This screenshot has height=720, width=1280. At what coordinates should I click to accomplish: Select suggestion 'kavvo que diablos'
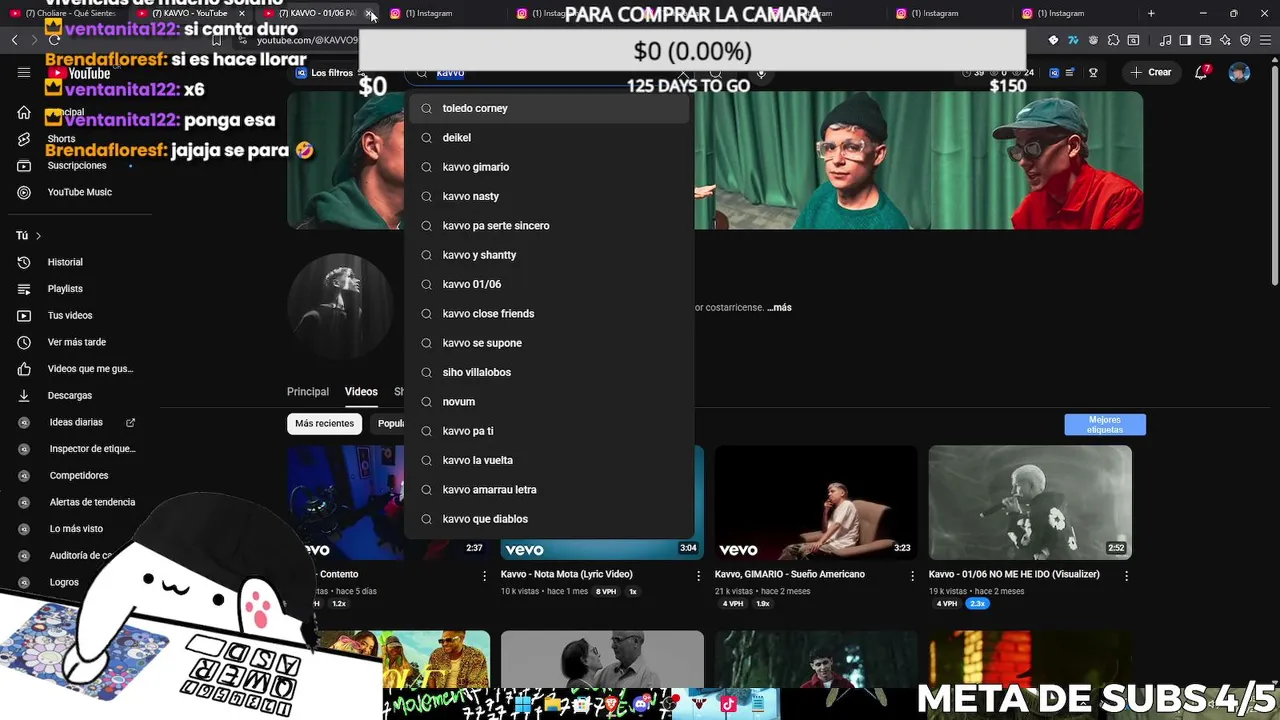click(x=549, y=519)
